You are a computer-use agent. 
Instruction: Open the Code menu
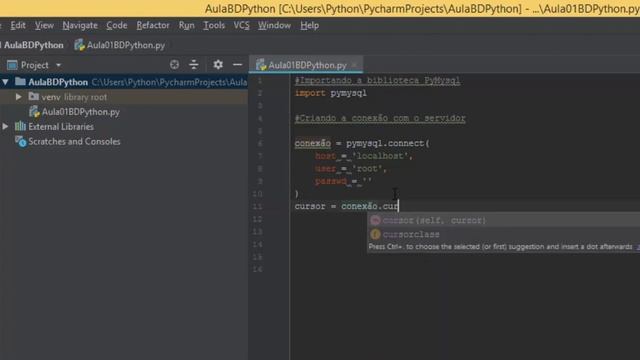(x=117, y=25)
